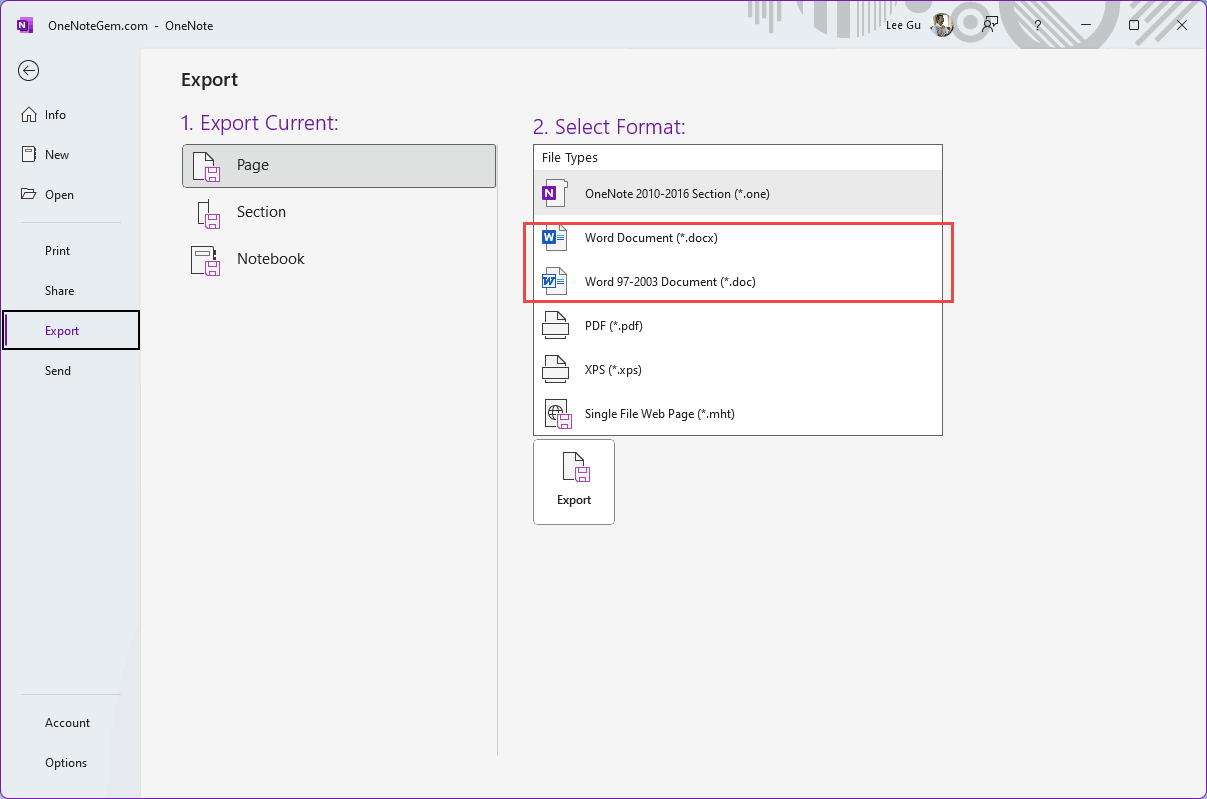Click the Open folder icon in sidebar

(x=29, y=194)
